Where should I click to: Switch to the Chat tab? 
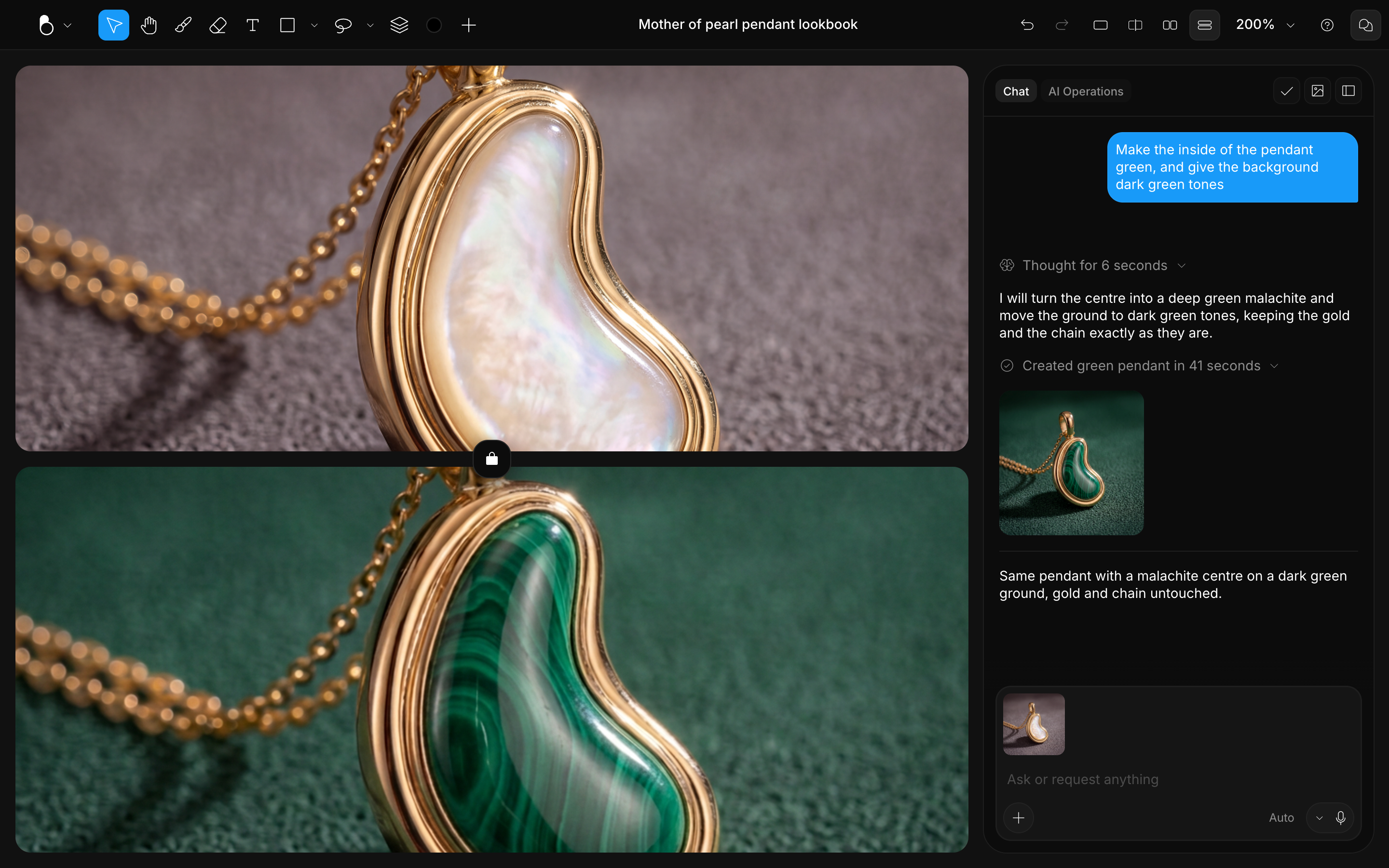coord(1016,91)
